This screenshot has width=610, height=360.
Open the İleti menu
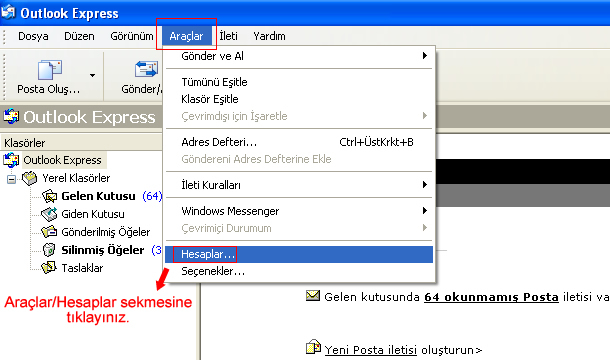(228, 36)
